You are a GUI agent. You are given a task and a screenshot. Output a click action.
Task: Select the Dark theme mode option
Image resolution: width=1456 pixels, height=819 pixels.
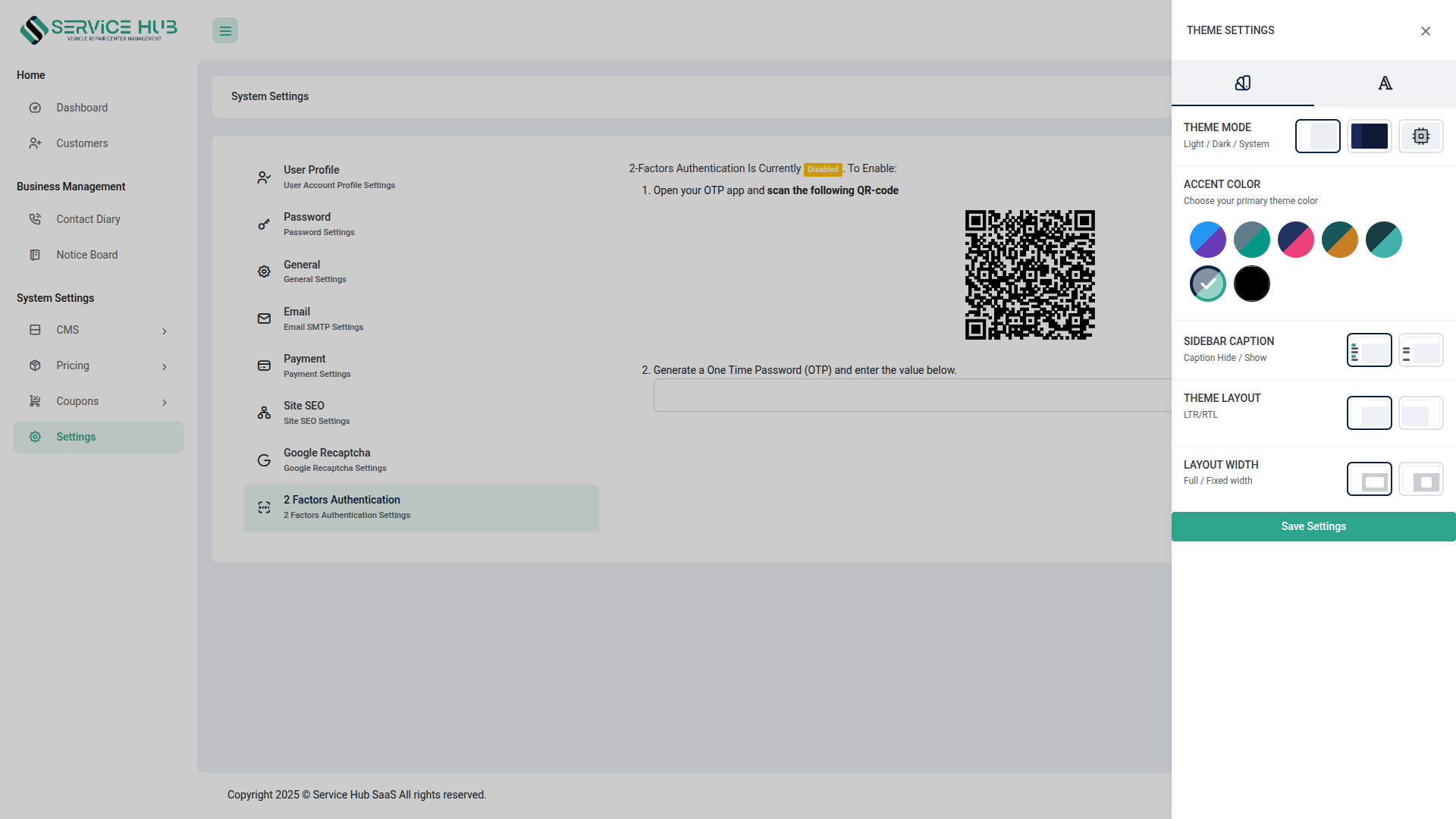[x=1369, y=136]
